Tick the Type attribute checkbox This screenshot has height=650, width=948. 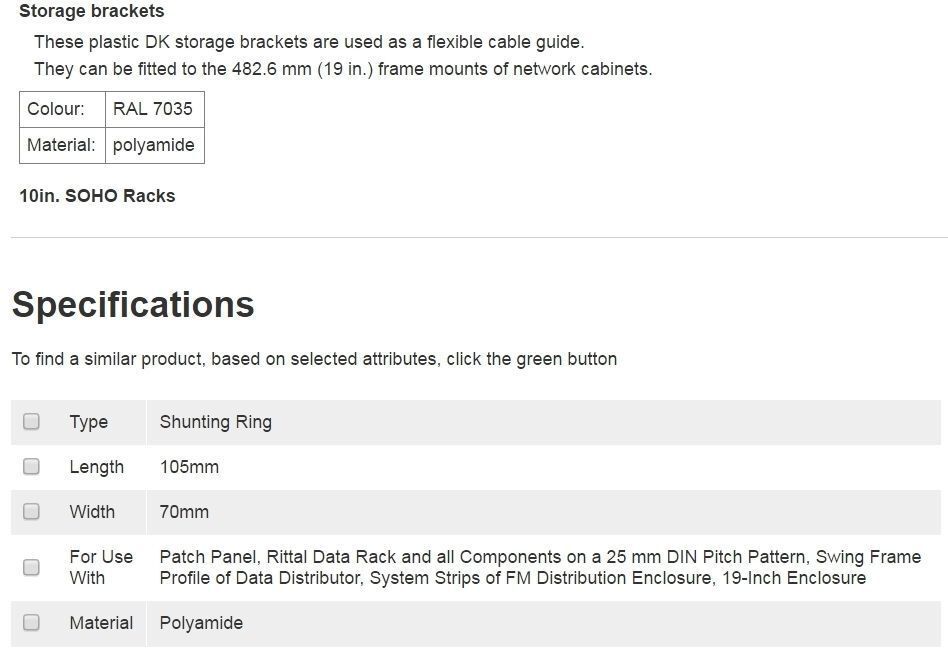click(x=32, y=422)
